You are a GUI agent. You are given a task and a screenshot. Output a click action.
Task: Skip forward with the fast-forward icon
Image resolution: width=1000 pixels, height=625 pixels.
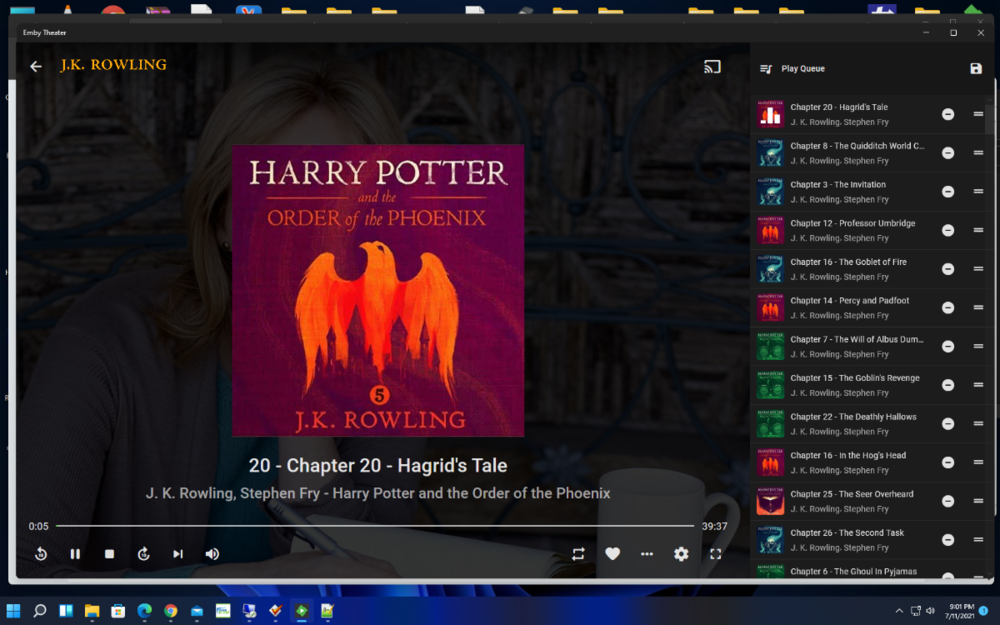point(143,554)
